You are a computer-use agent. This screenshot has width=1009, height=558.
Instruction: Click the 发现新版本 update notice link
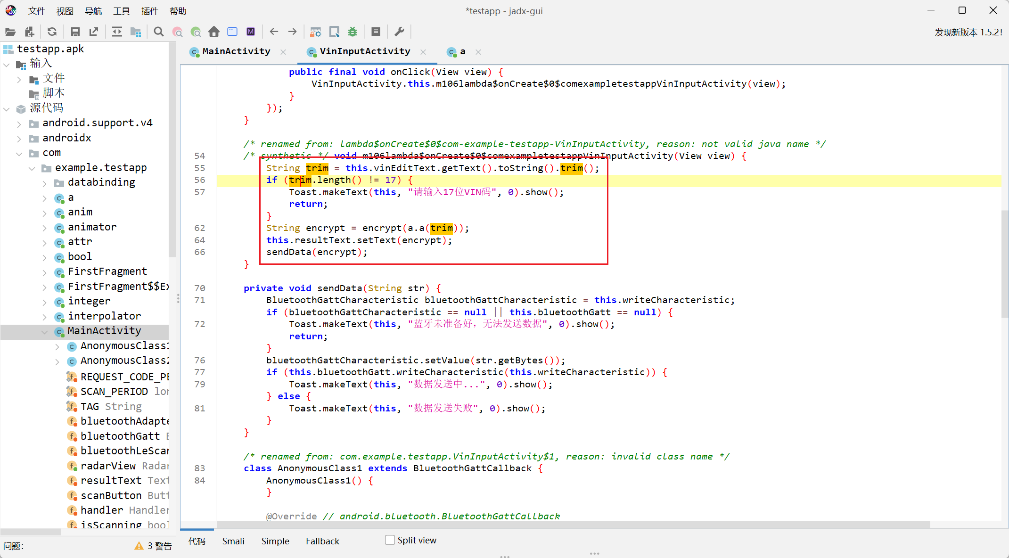(968, 32)
